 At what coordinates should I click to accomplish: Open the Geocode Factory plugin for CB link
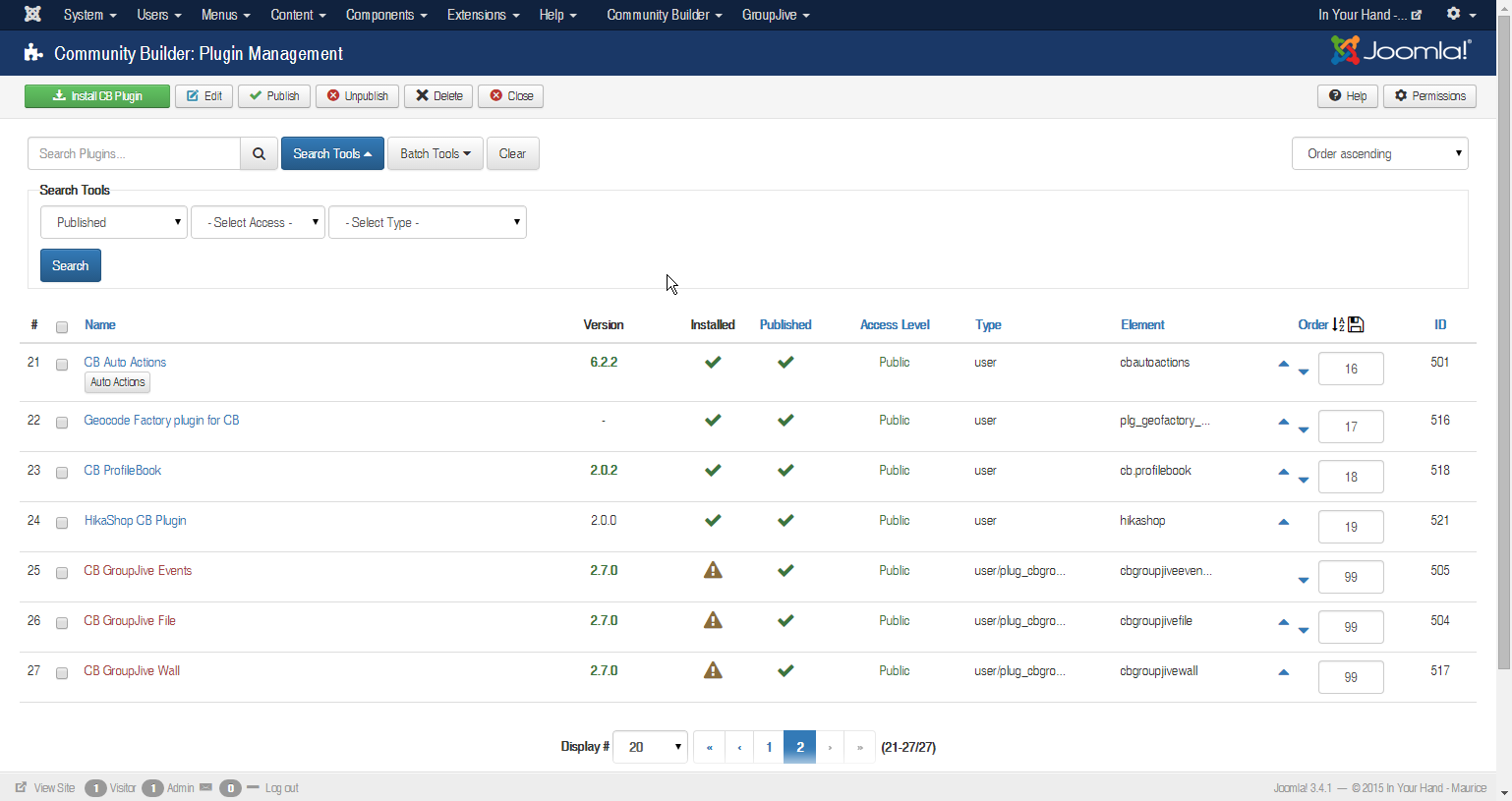pos(161,420)
